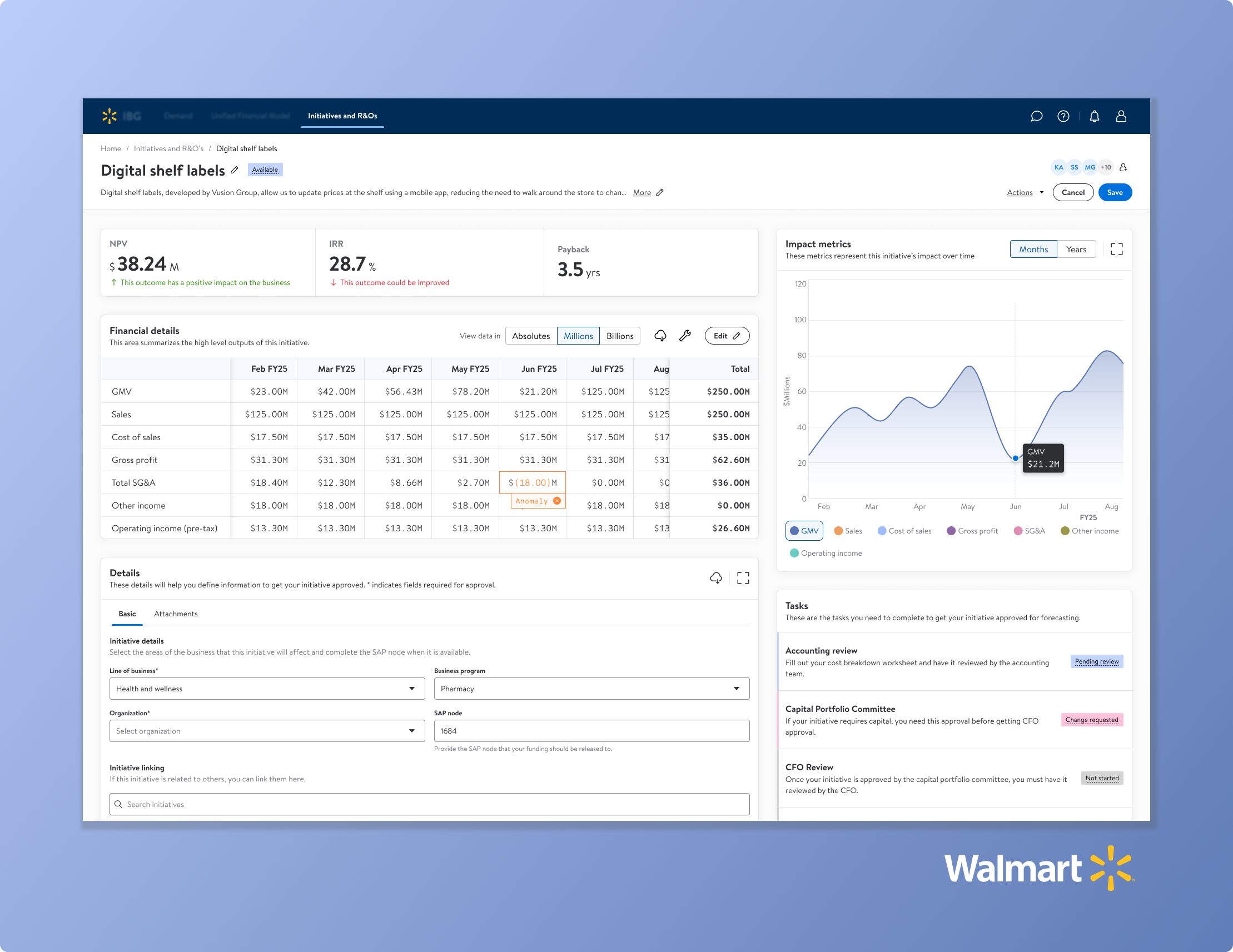This screenshot has height=952, width=1233.
Task: Open Initiatives and R&Os nav tab
Action: coord(342,116)
